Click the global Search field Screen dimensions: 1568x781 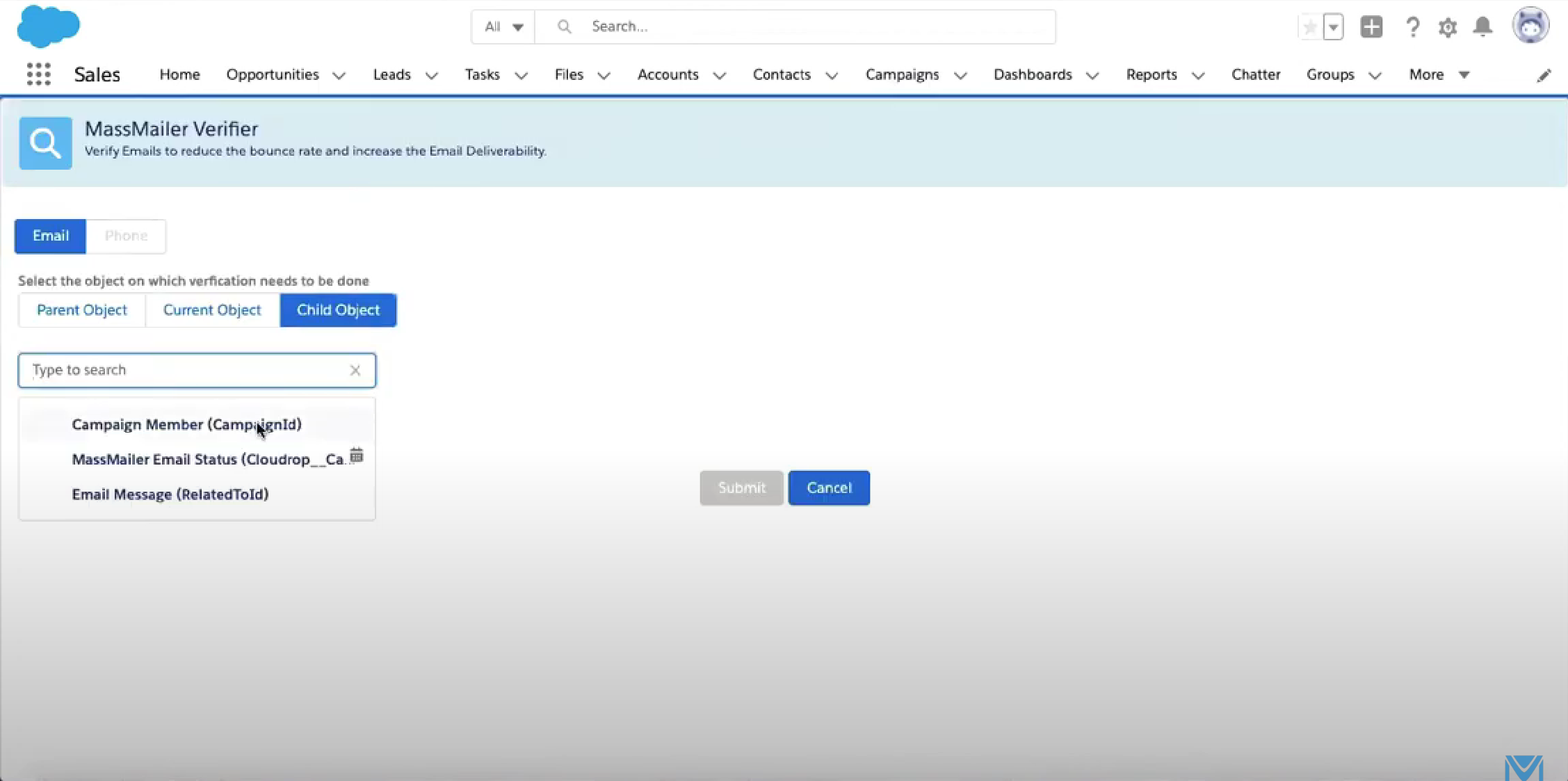pos(795,26)
